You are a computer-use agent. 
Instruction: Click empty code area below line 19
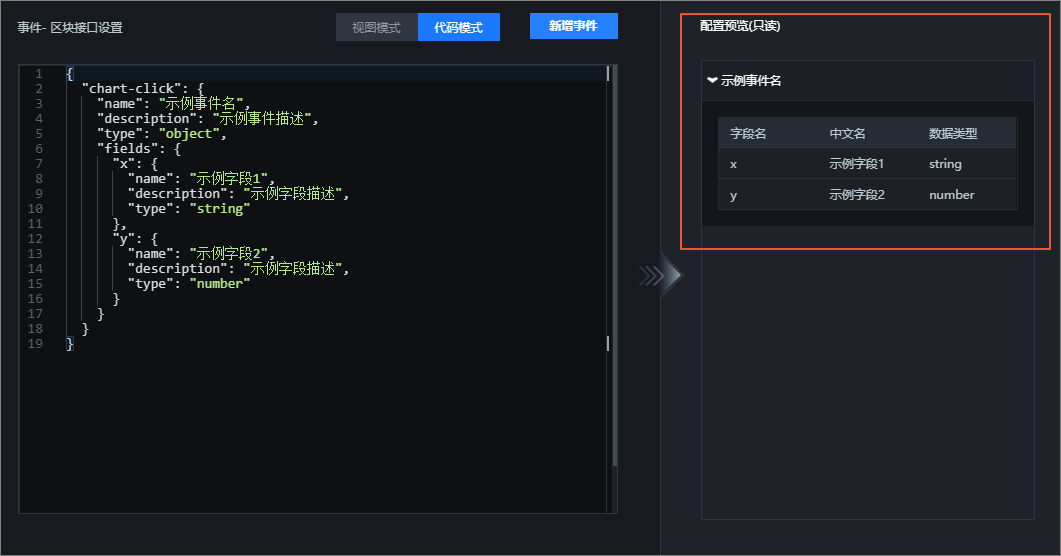click(311, 433)
